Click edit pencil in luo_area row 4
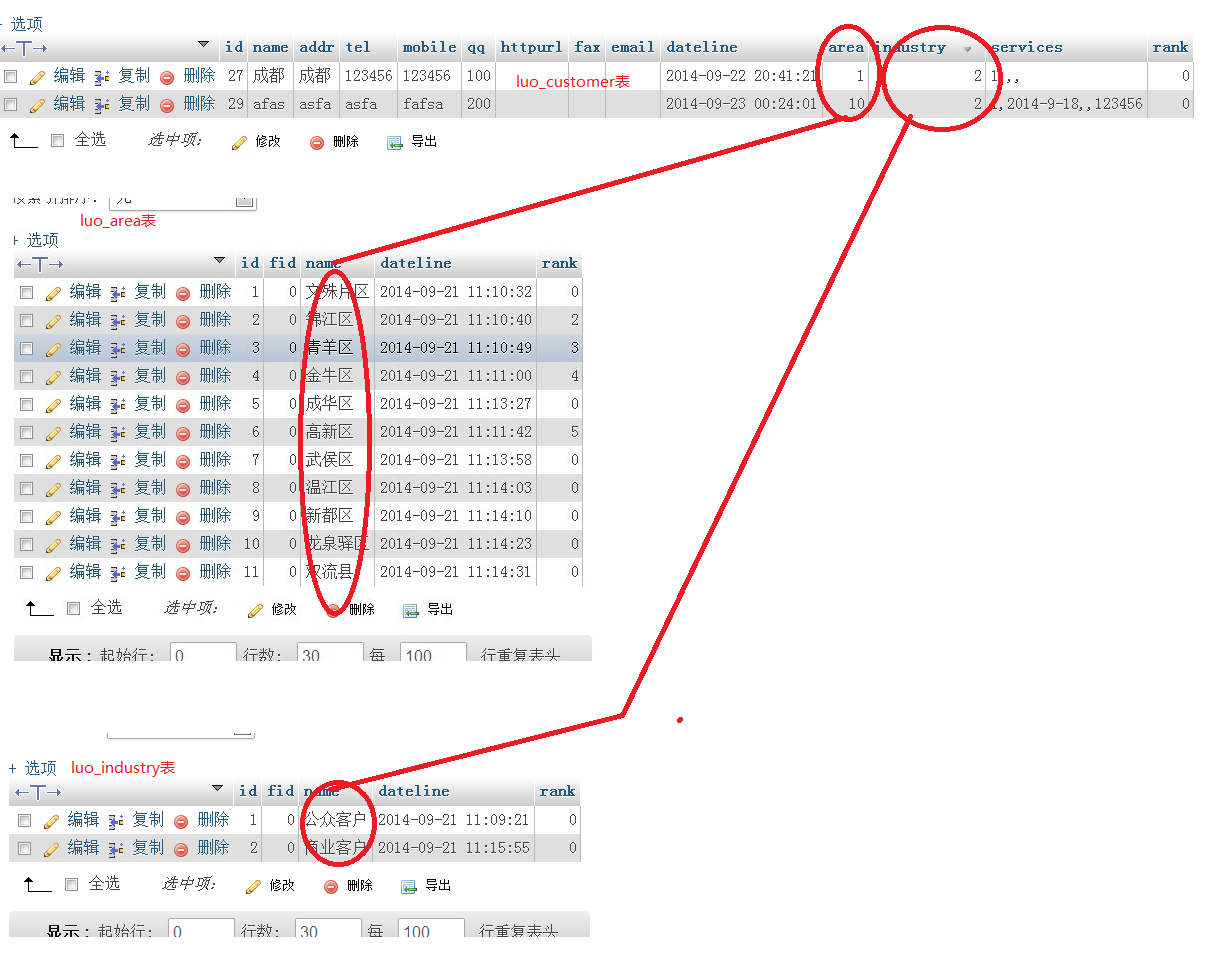The image size is (1229, 970). 54,377
